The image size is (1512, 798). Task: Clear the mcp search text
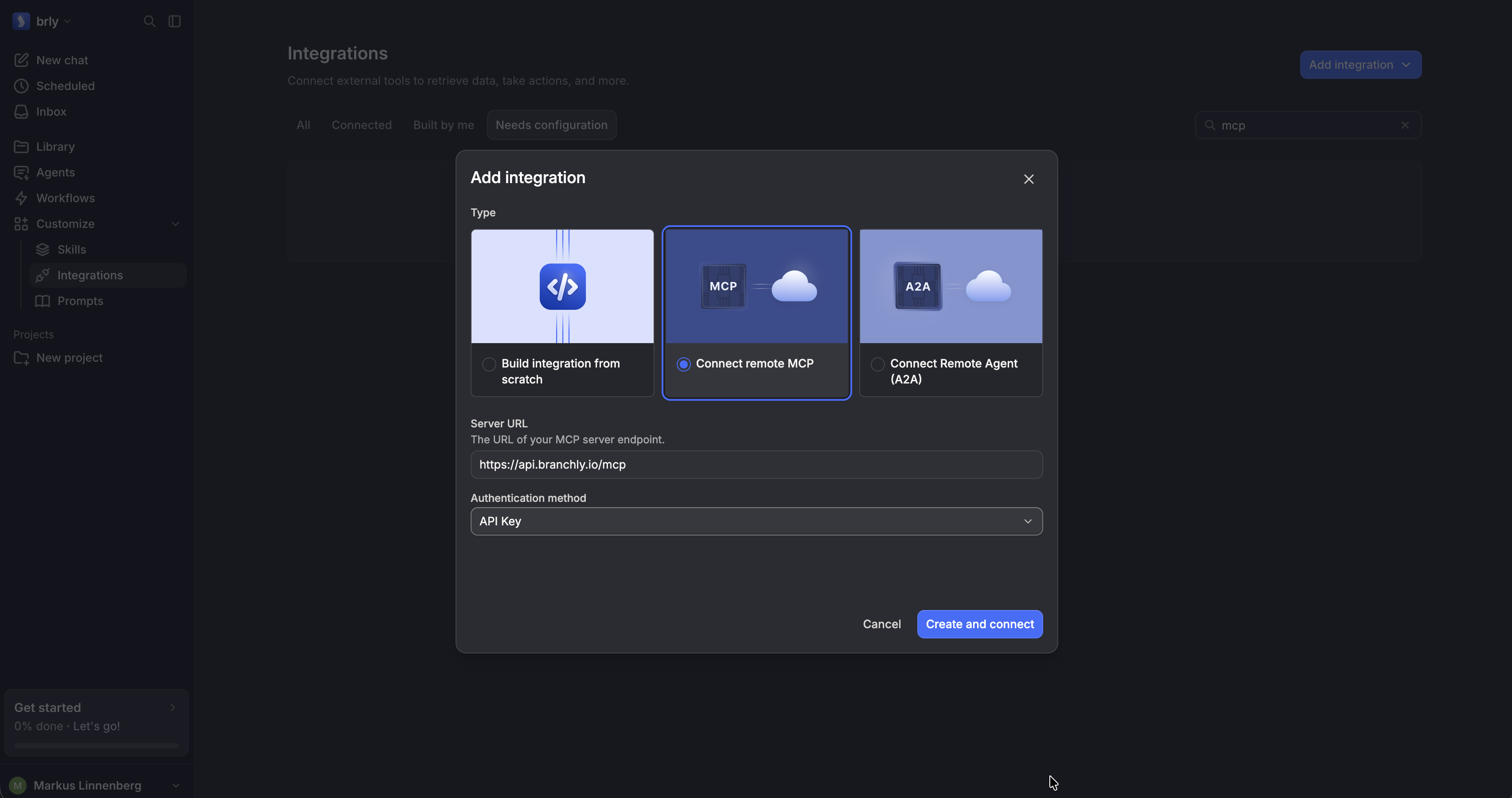[1405, 125]
